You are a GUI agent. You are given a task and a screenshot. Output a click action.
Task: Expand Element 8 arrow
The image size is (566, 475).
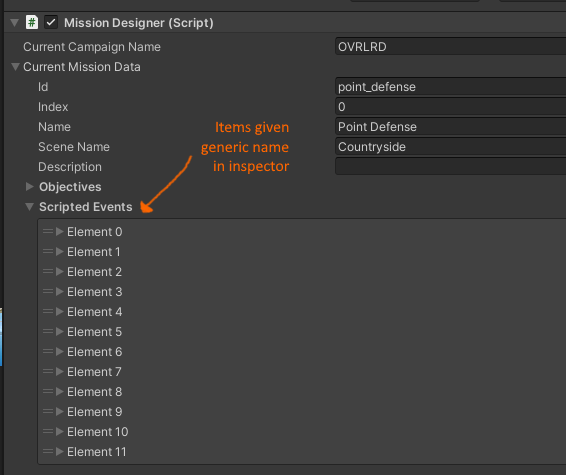[x=60, y=392]
